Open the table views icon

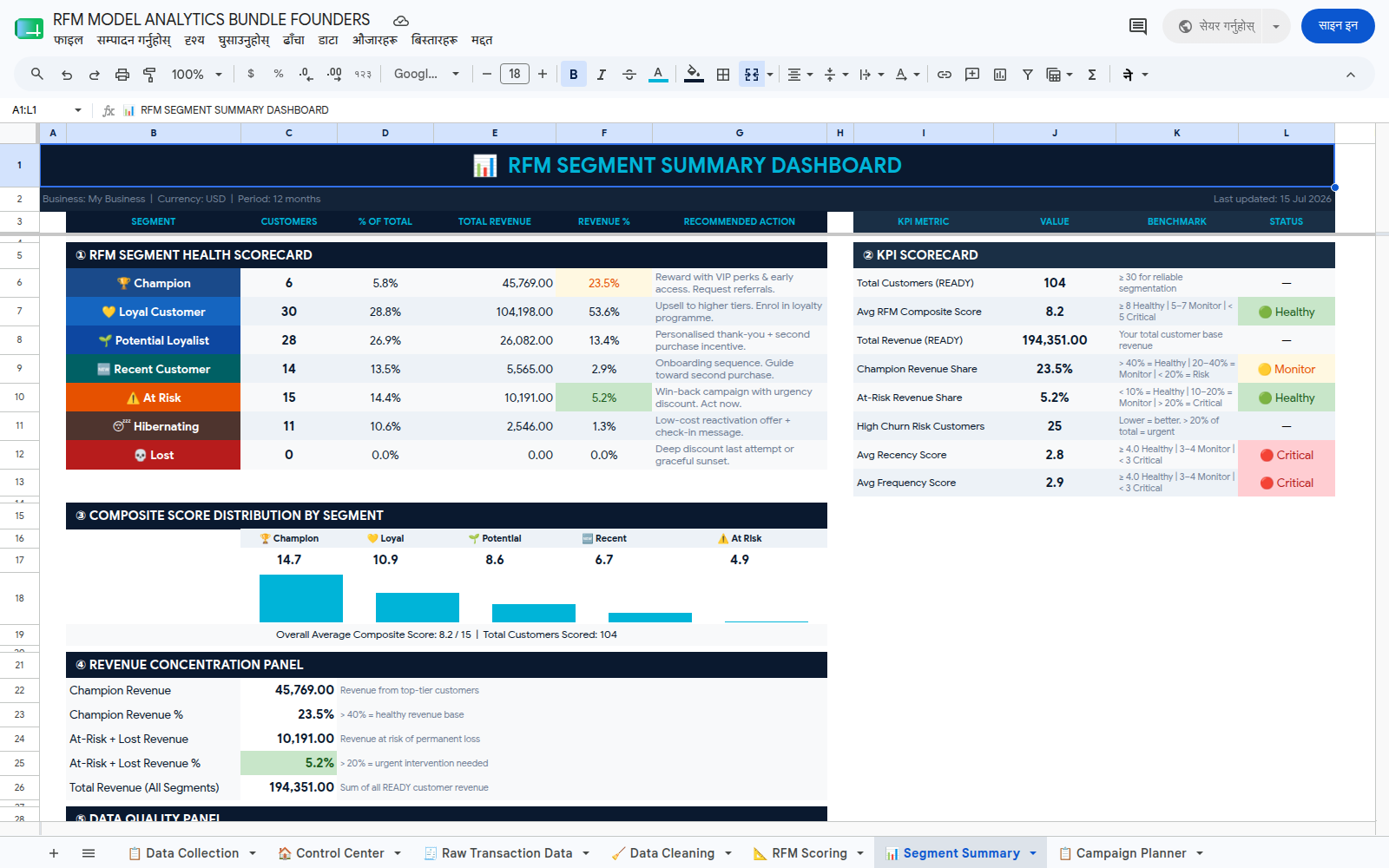point(1058,75)
